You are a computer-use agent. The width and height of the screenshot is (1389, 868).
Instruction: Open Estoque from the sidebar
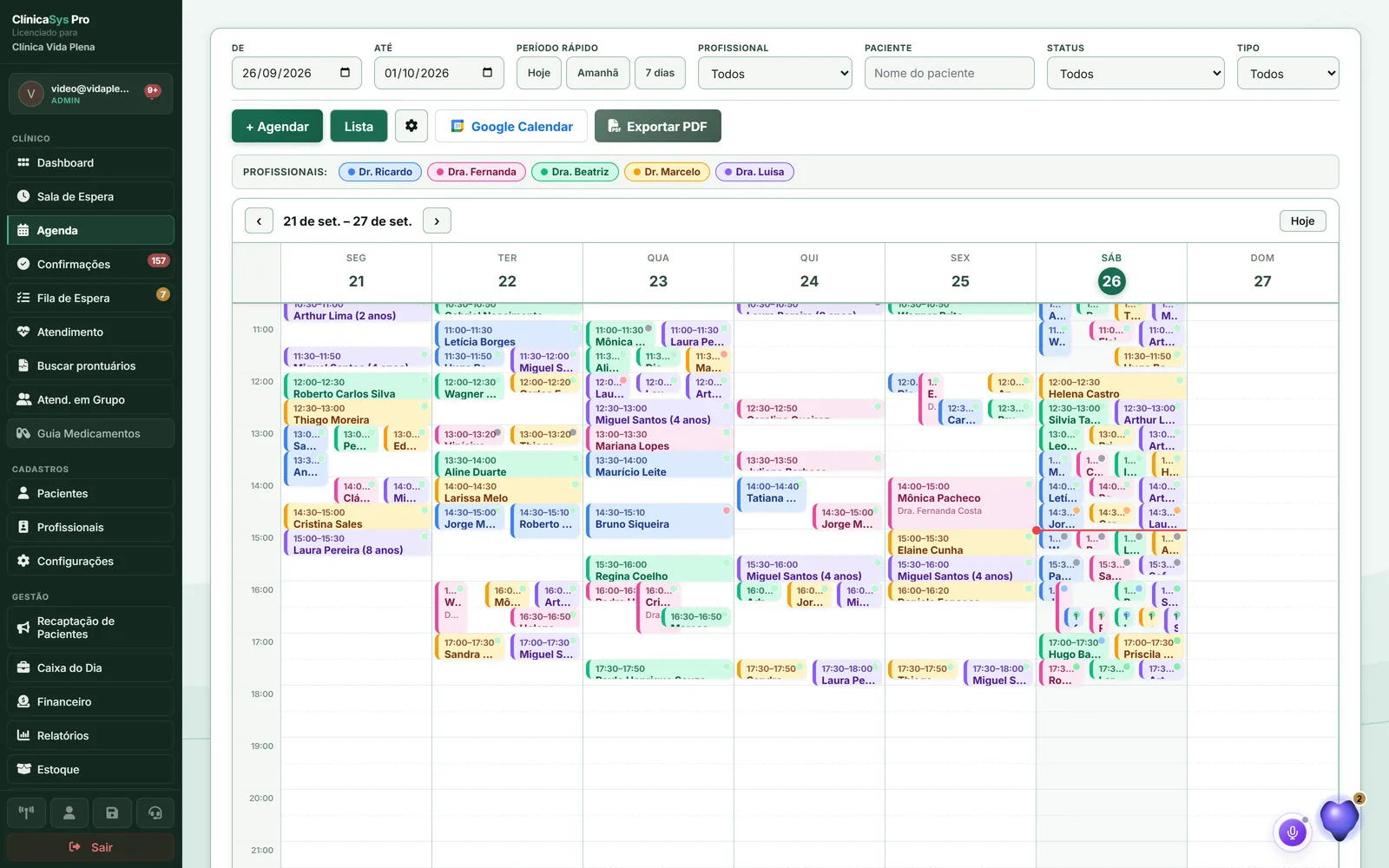click(x=91, y=769)
